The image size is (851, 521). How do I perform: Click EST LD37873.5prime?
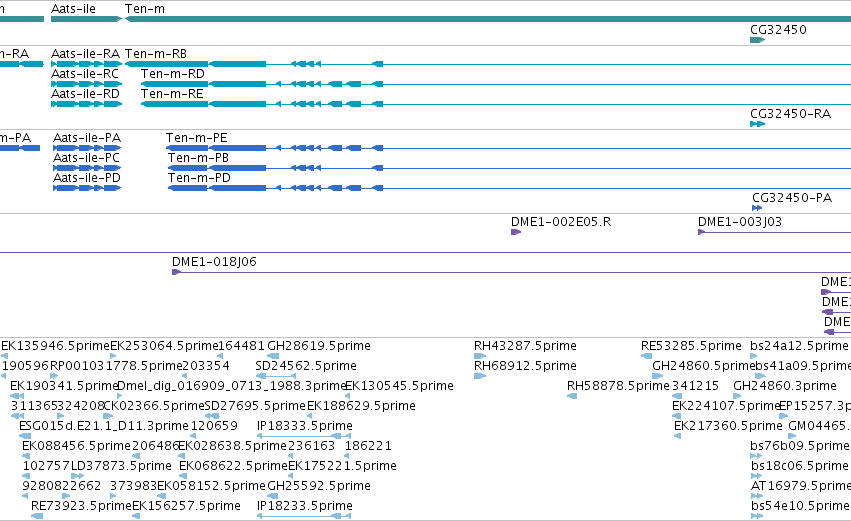click(121, 467)
